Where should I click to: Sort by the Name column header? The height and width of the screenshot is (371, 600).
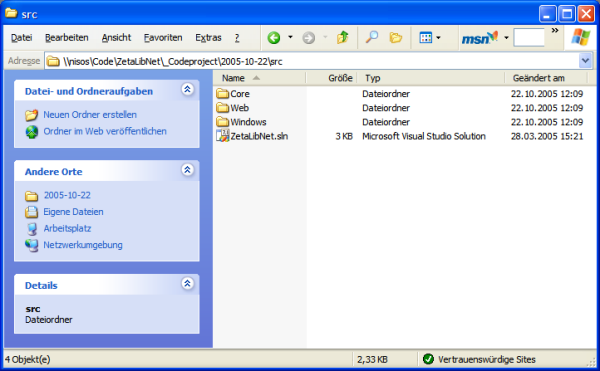pos(259,78)
